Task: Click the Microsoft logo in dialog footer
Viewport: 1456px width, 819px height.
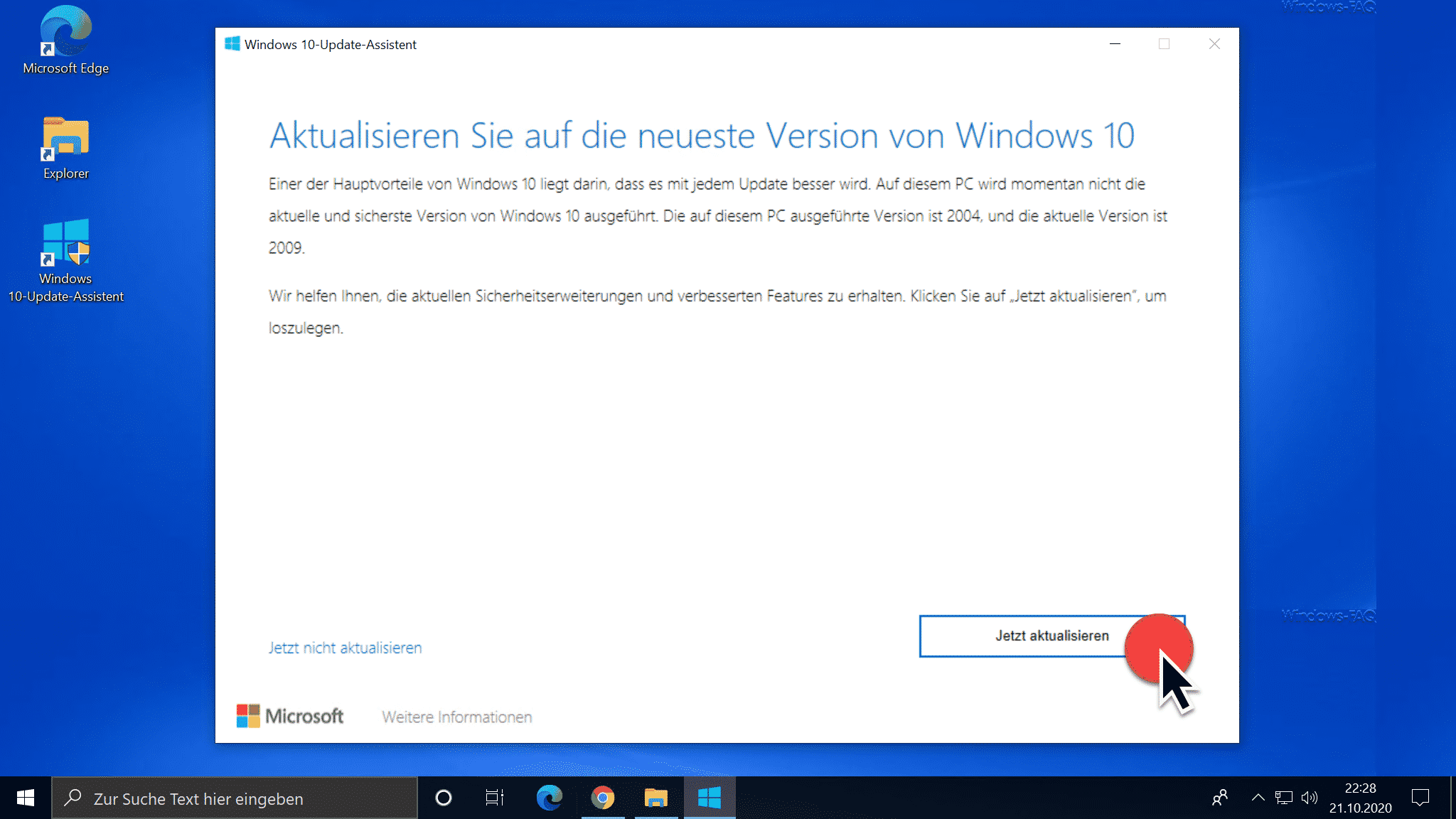Action: [x=289, y=716]
